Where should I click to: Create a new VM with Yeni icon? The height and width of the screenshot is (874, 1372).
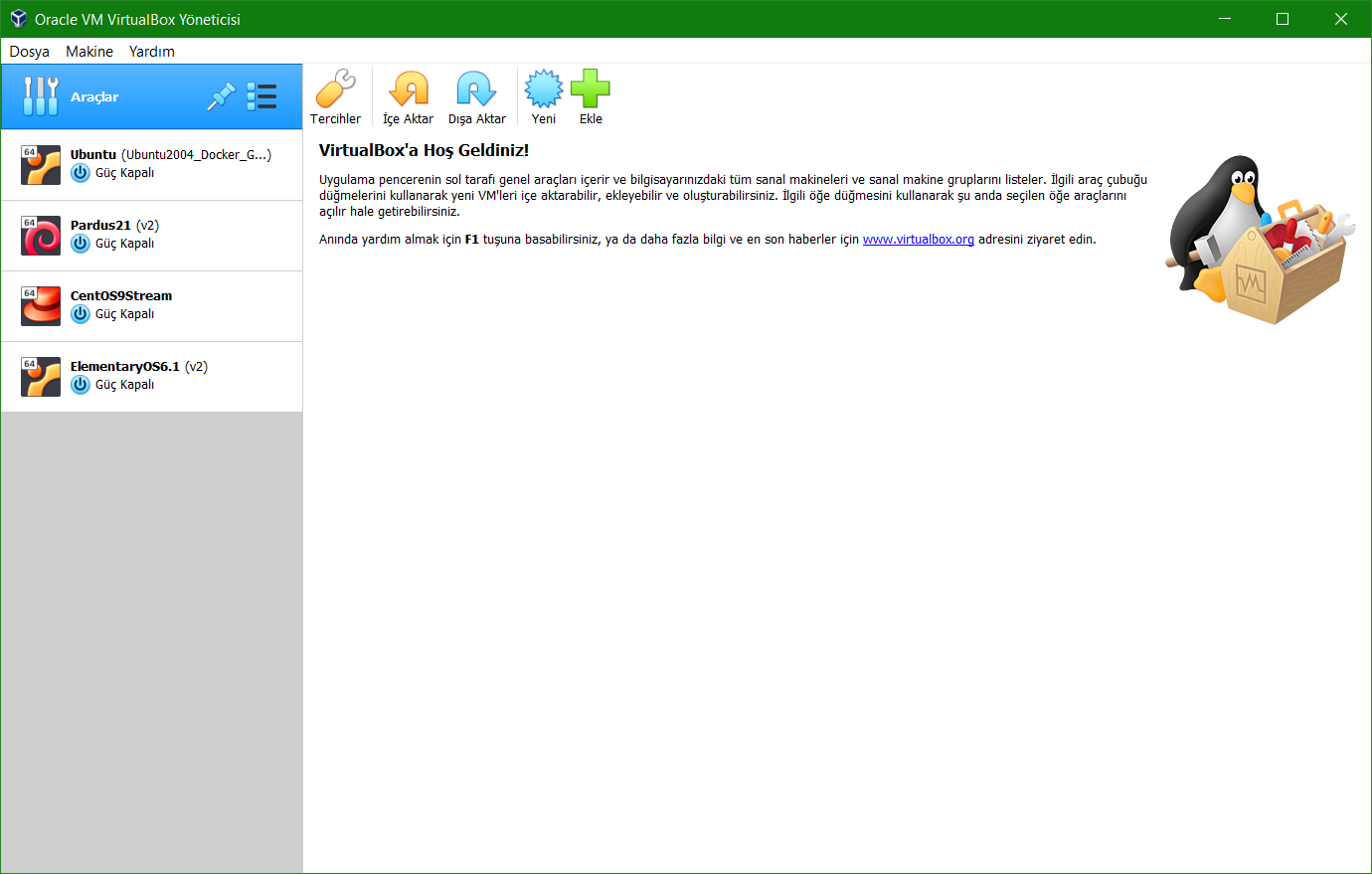tap(543, 88)
